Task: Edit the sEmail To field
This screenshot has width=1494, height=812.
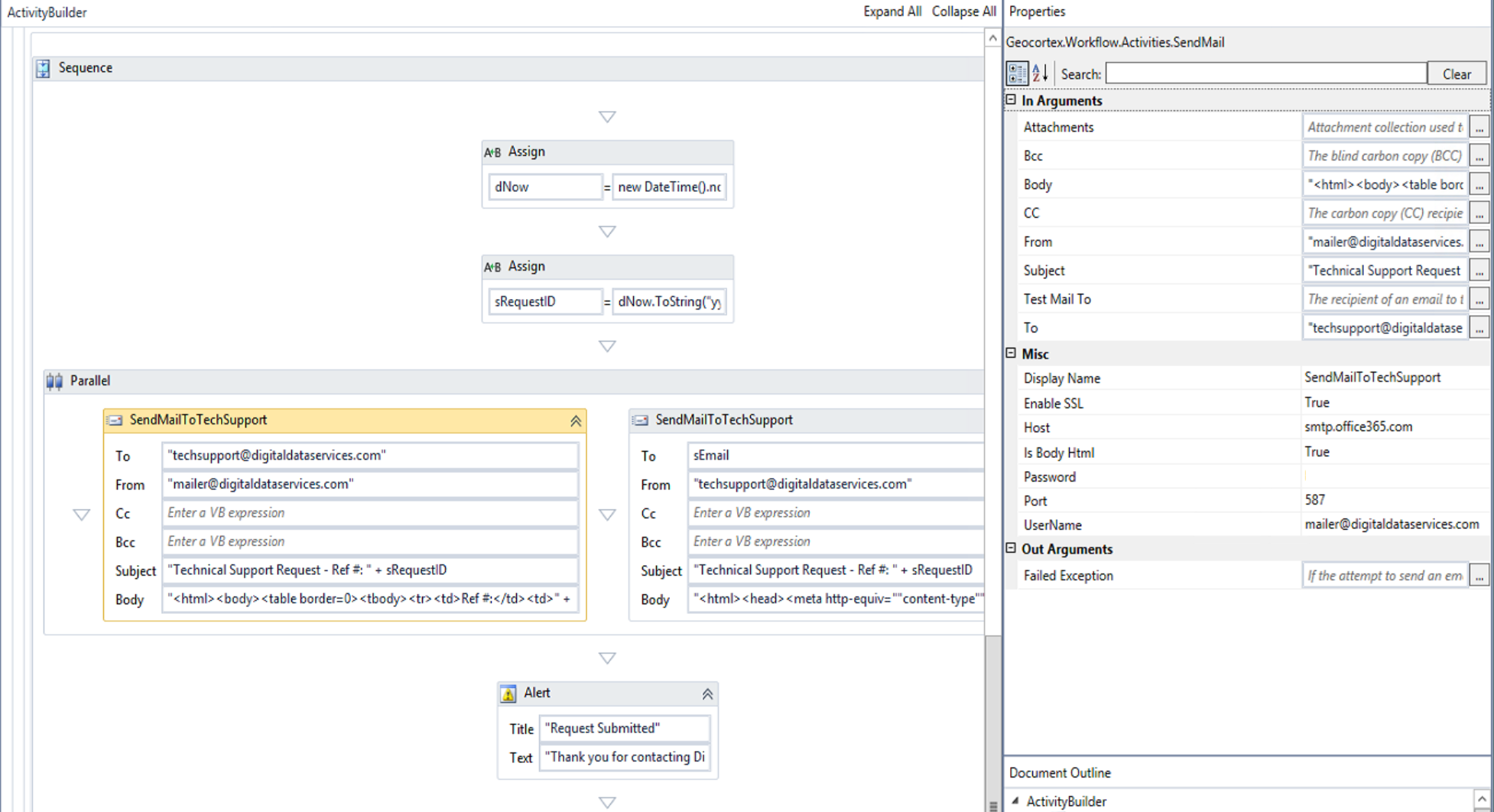Action: click(836, 456)
